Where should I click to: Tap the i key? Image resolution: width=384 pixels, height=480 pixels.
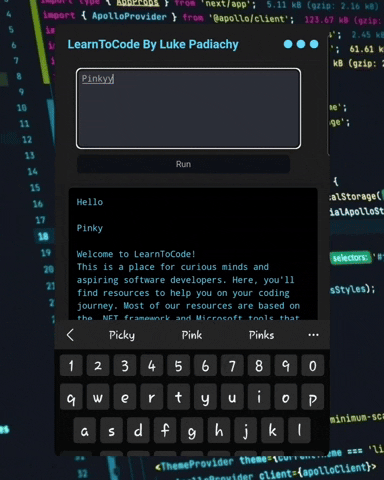click(259, 397)
